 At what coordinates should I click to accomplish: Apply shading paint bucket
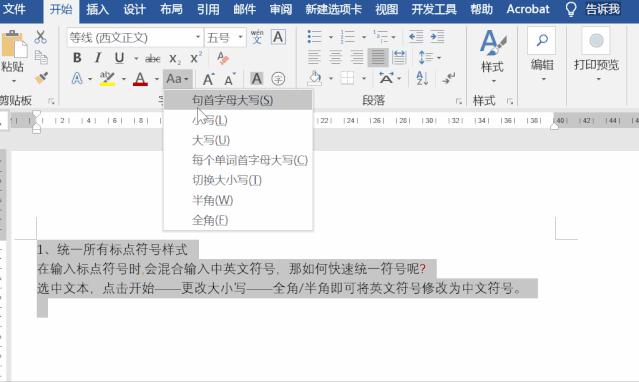pyautogui.click(x=315, y=78)
